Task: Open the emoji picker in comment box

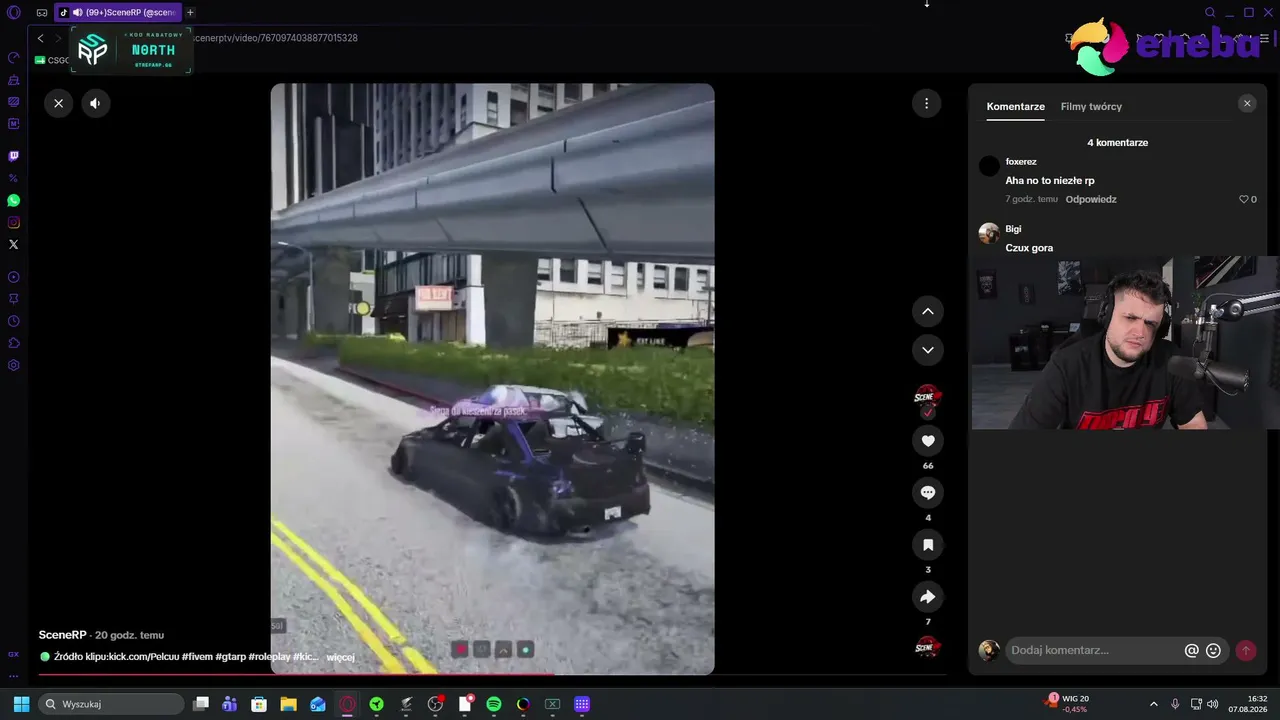Action: click(1213, 650)
